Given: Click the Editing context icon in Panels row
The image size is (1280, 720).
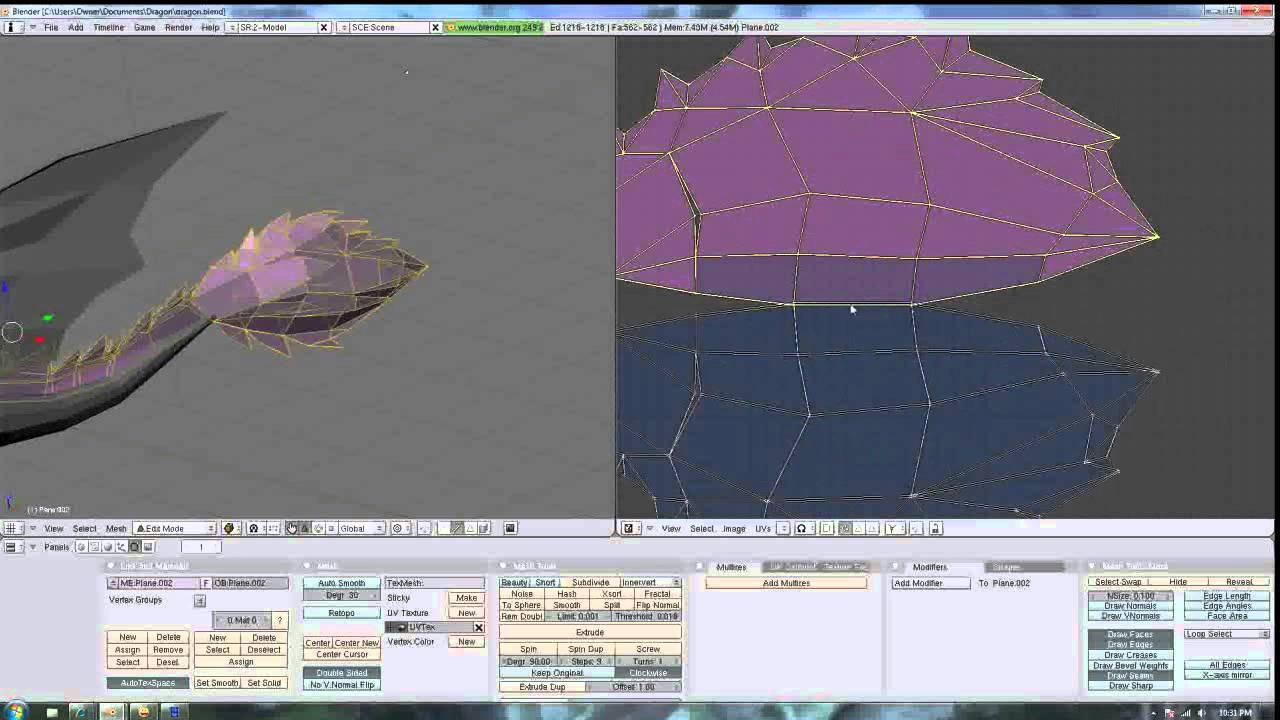Looking at the screenshot, I should [x=135, y=547].
